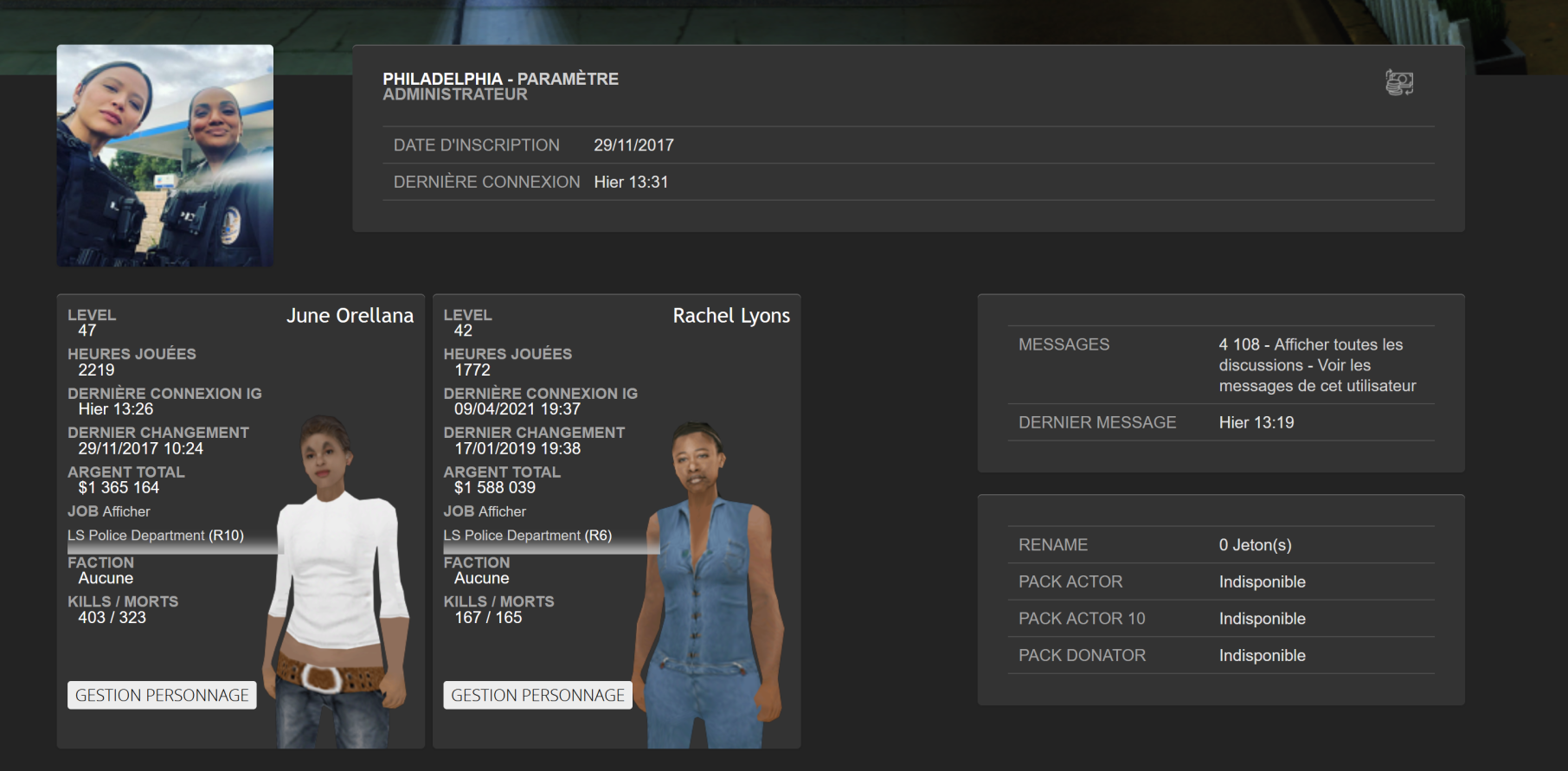1568x771 pixels.
Task: Click the Pack Actor Indisponible status
Action: point(1263,581)
